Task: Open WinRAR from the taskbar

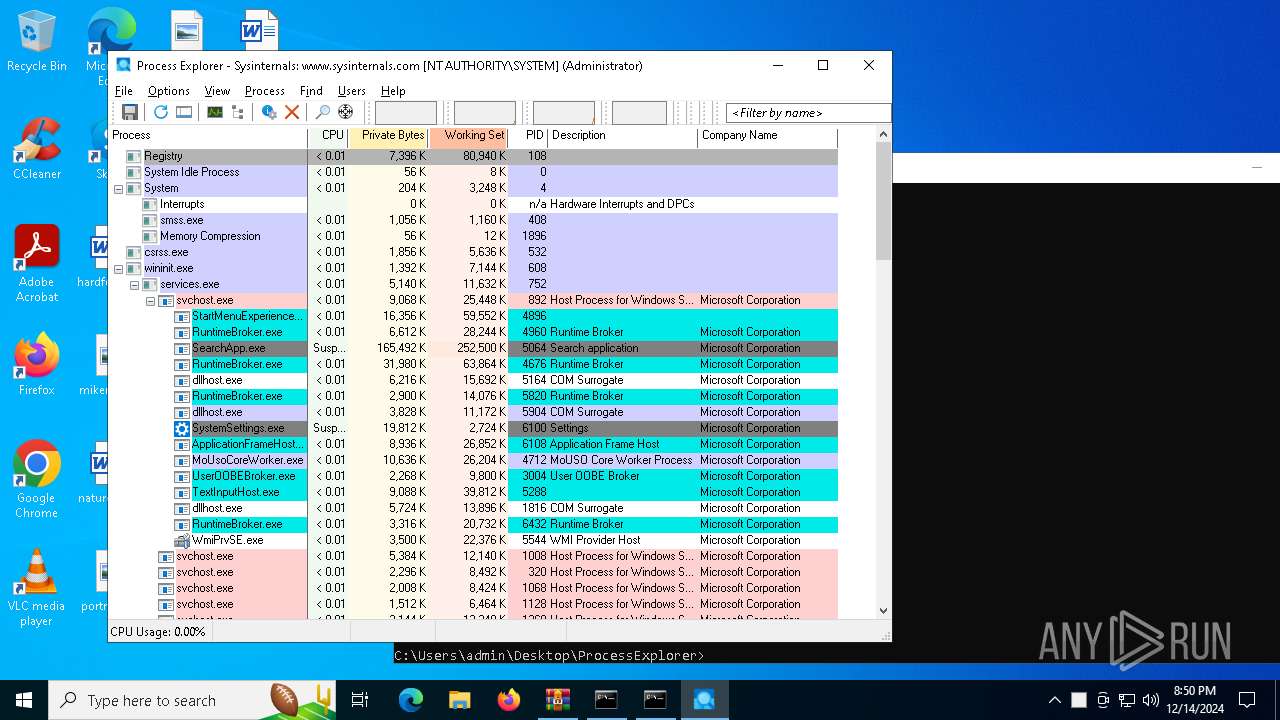Action: (x=557, y=700)
